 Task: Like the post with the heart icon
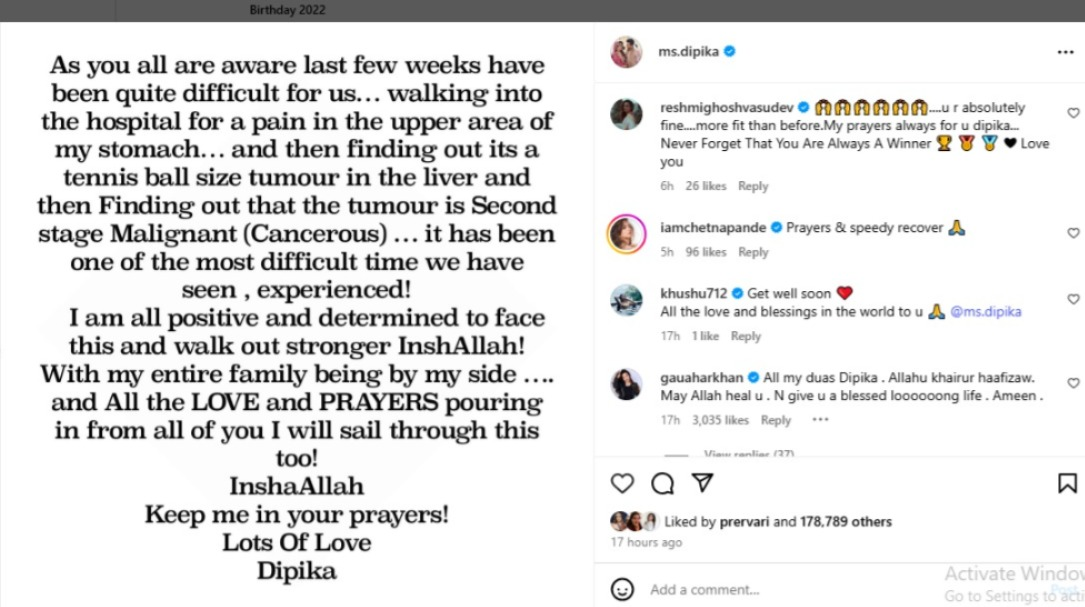pos(622,484)
